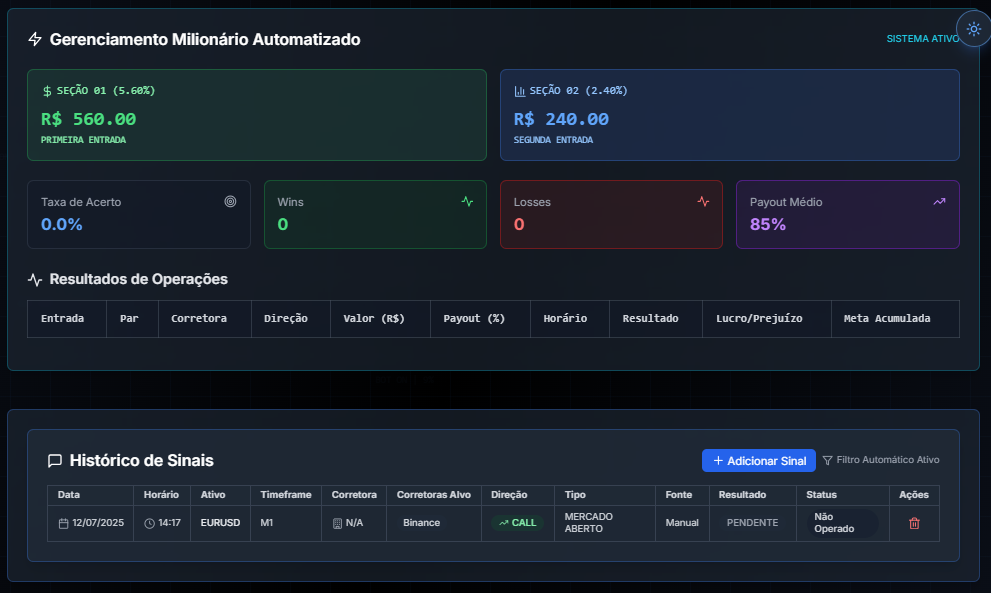Click the CALL direction badge
This screenshot has height=593, width=991.
[x=518, y=523]
